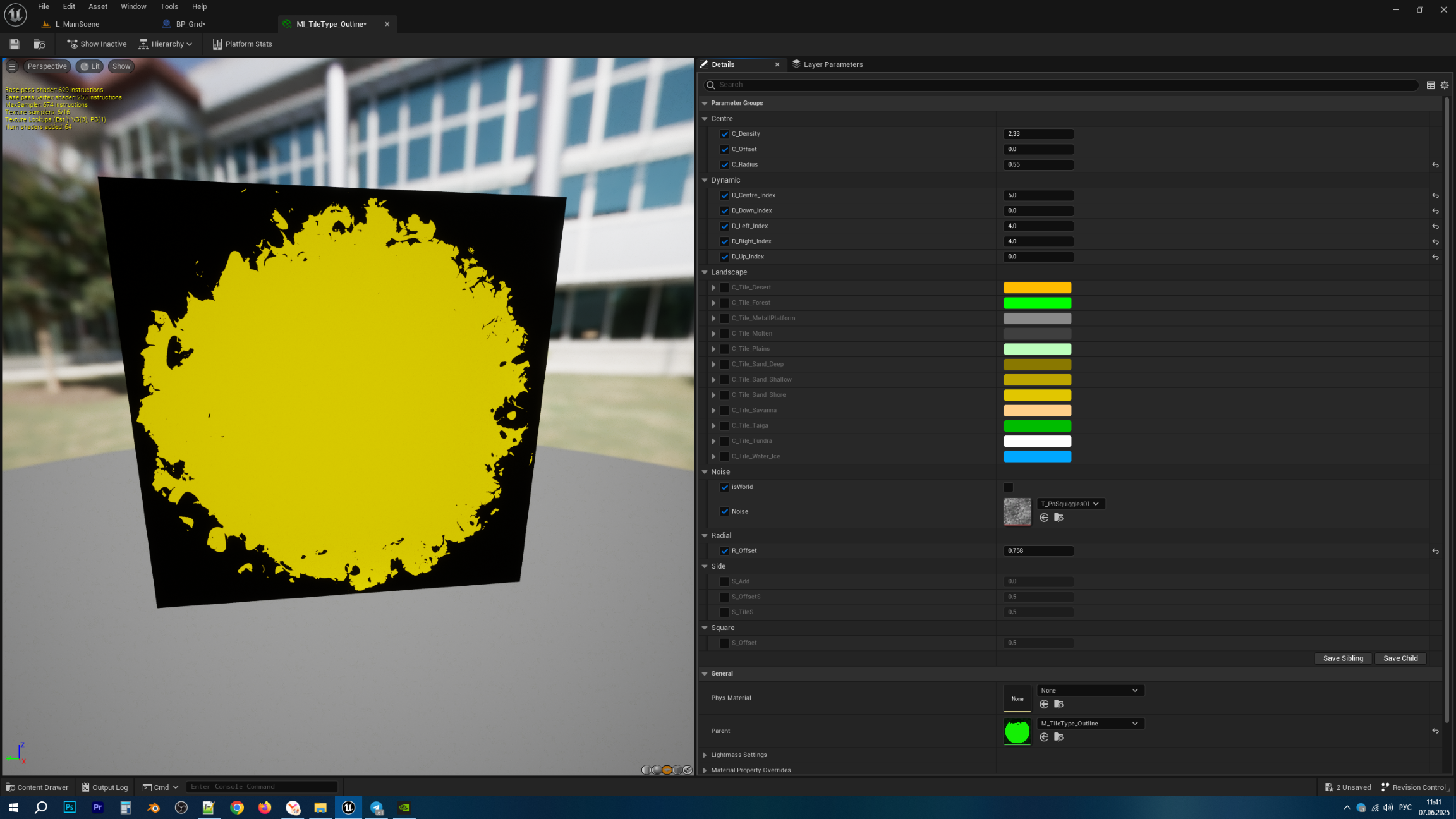
Task: Open Google Chrome from the taskbar
Action: click(x=237, y=807)
